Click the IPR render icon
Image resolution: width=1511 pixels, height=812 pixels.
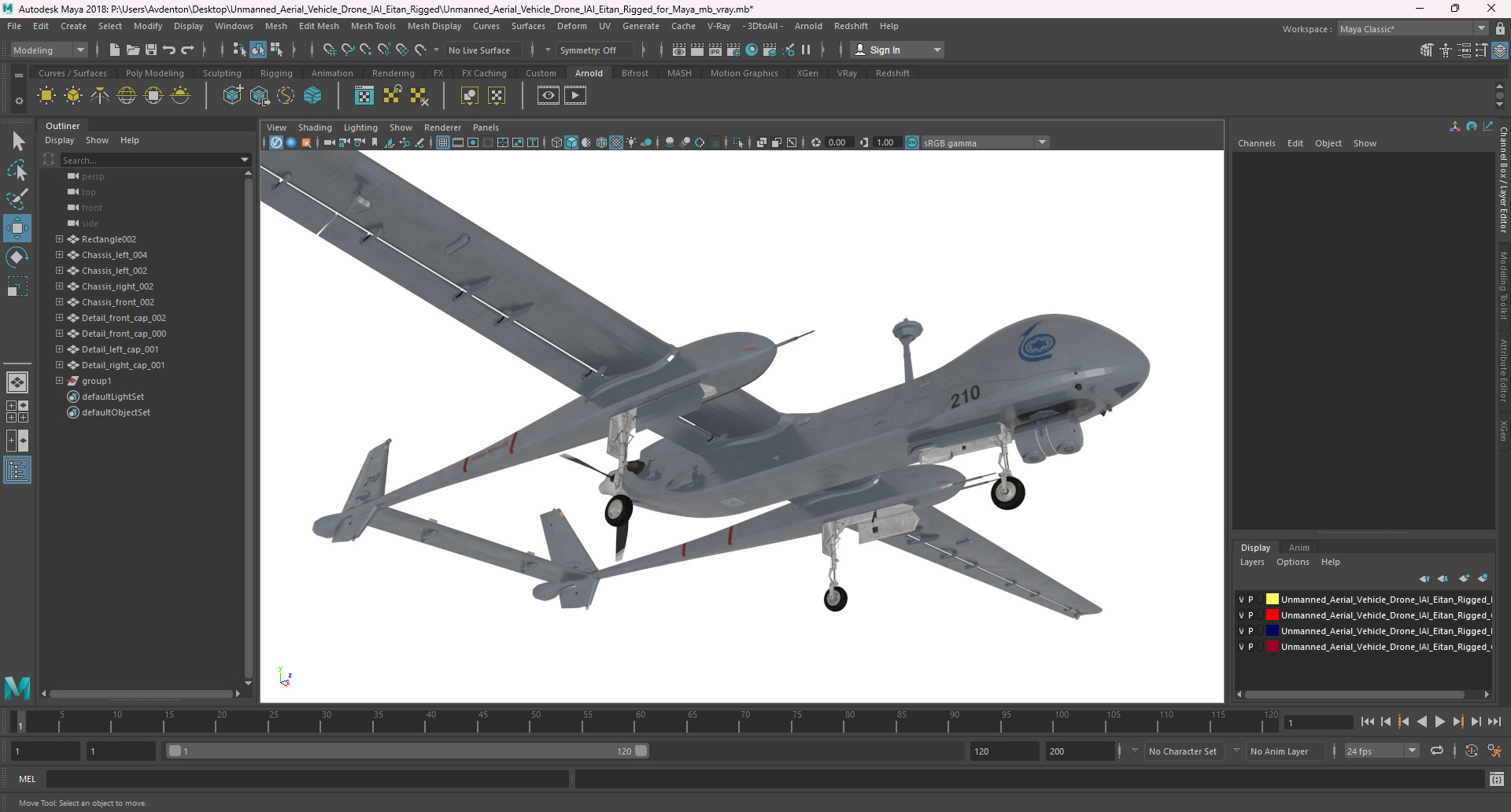715,50
